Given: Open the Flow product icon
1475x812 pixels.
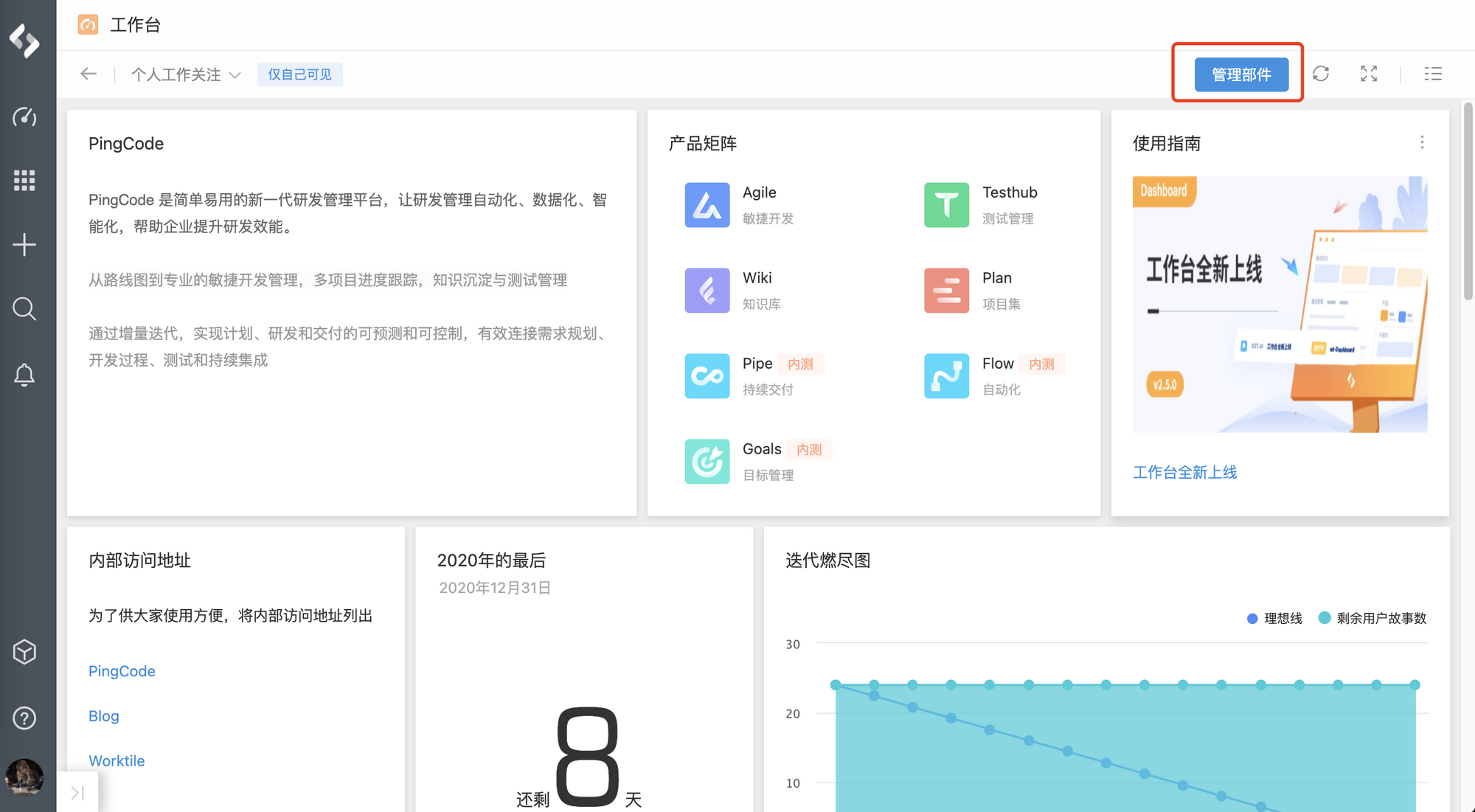Looking at the screenshot, I should click(946, 376).
